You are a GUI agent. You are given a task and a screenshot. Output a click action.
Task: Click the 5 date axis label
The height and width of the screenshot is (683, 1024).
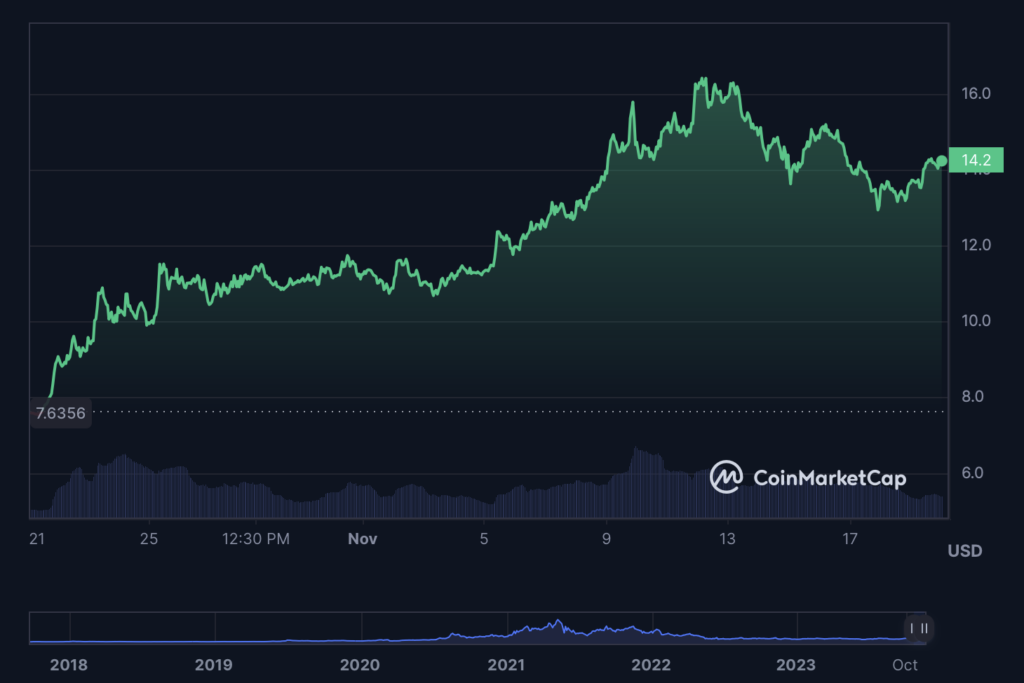pyautogui.click(x=484, y=539)
